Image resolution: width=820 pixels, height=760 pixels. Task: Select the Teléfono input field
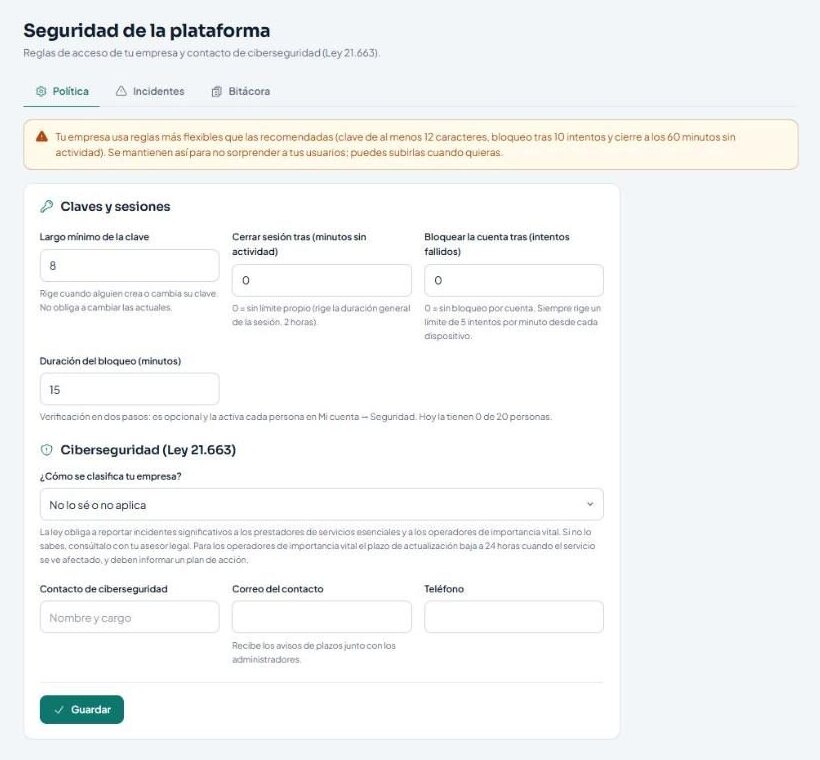(514, 617)
